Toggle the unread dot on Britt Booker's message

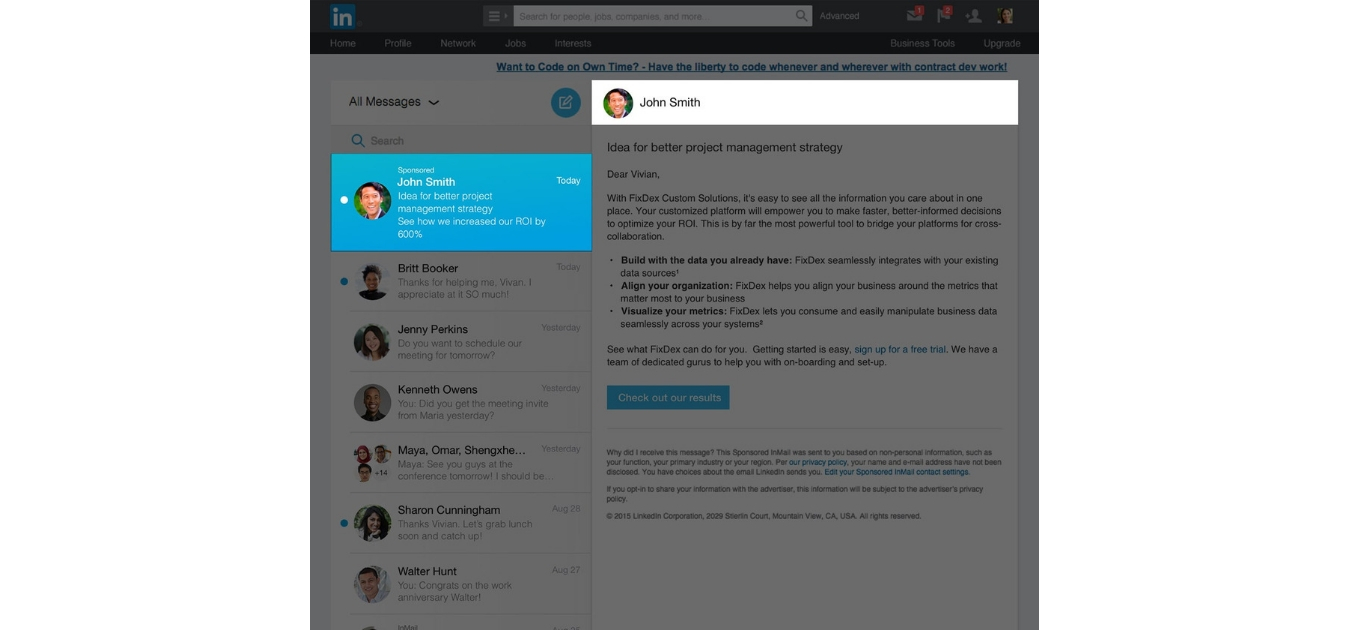(x=344, y=282)
